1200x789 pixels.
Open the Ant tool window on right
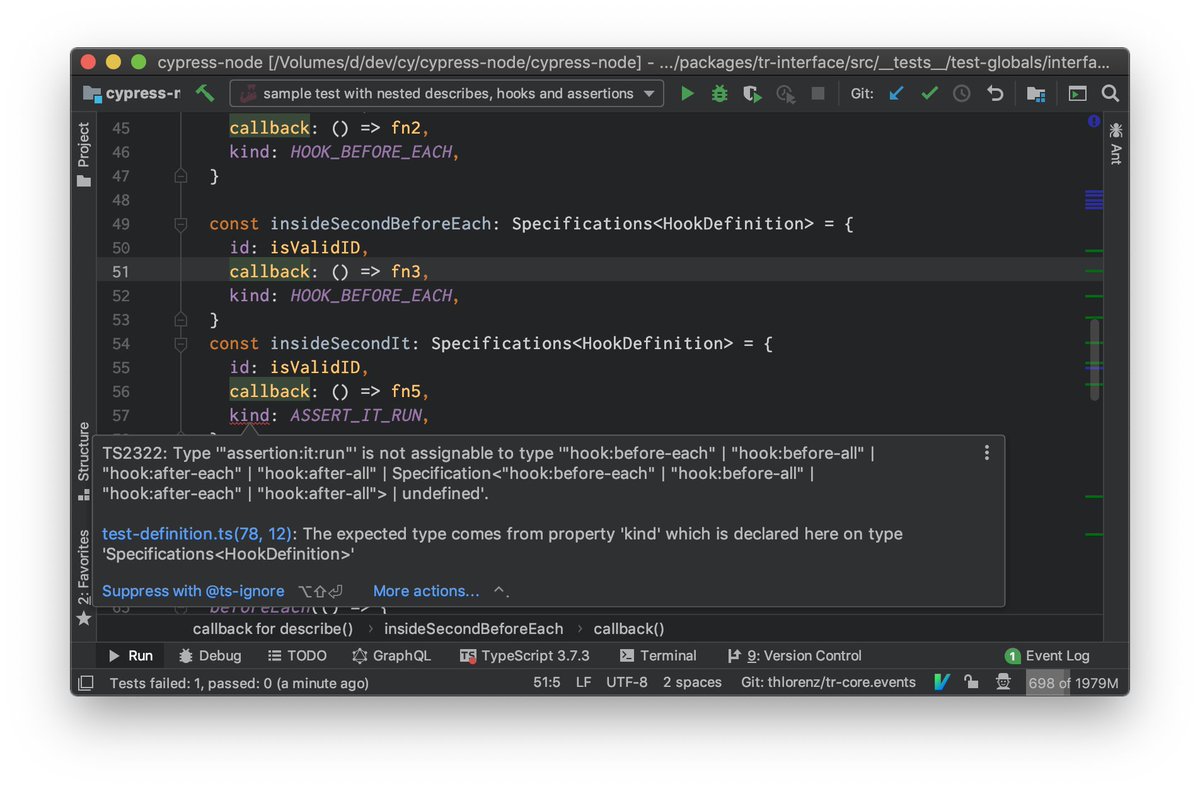[x=1116, y=142]
